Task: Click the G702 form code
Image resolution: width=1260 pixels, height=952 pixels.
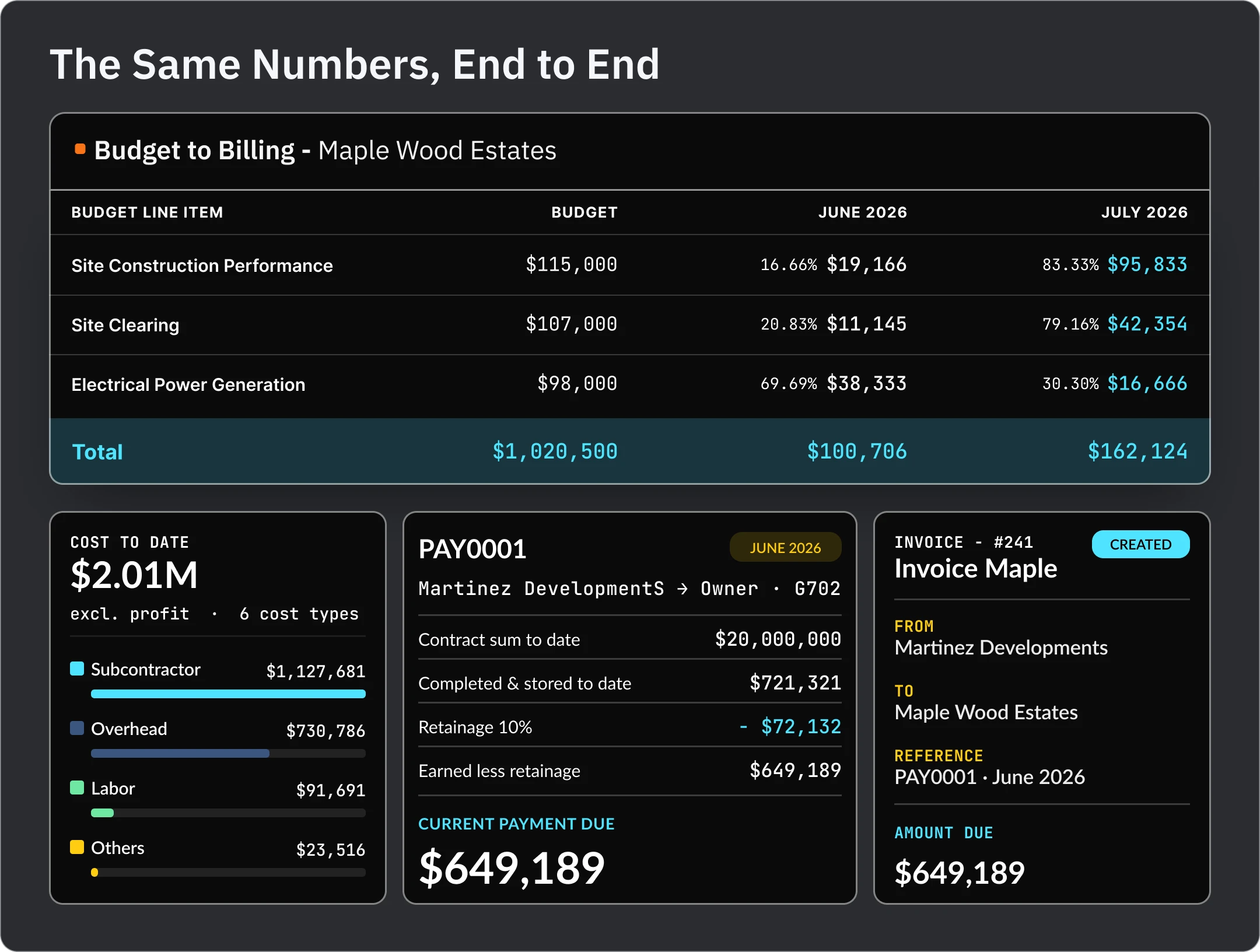Action: pos(817,589)
